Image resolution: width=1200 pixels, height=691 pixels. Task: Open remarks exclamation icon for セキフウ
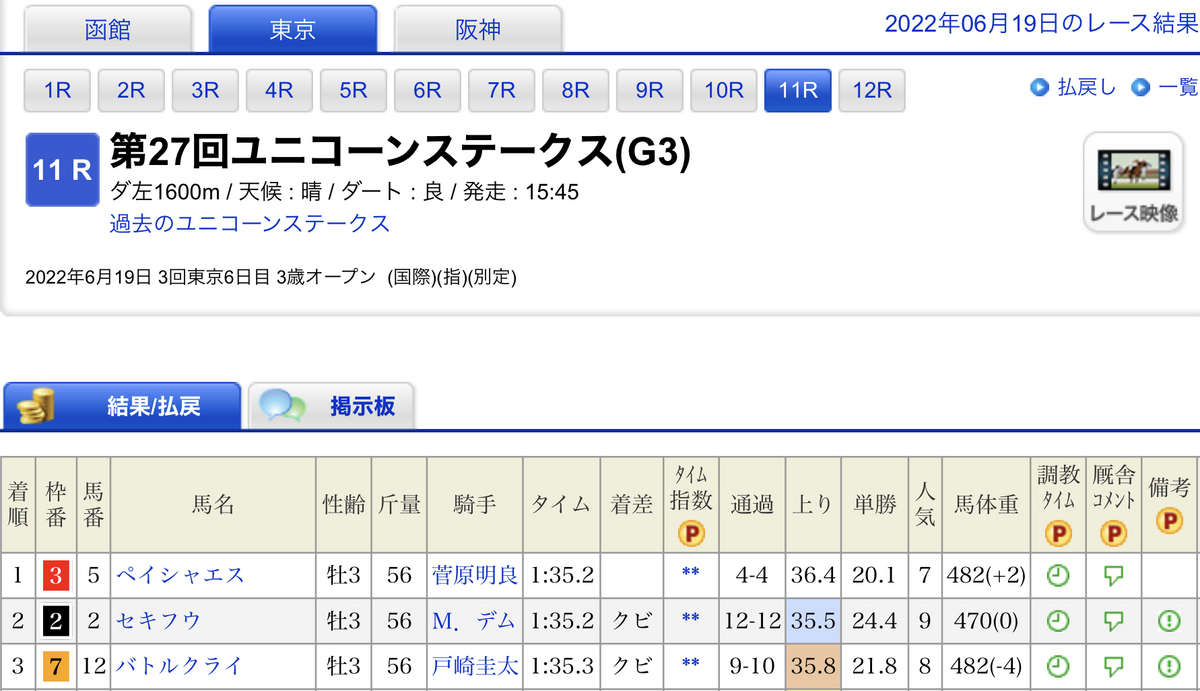click(1168, 621)
